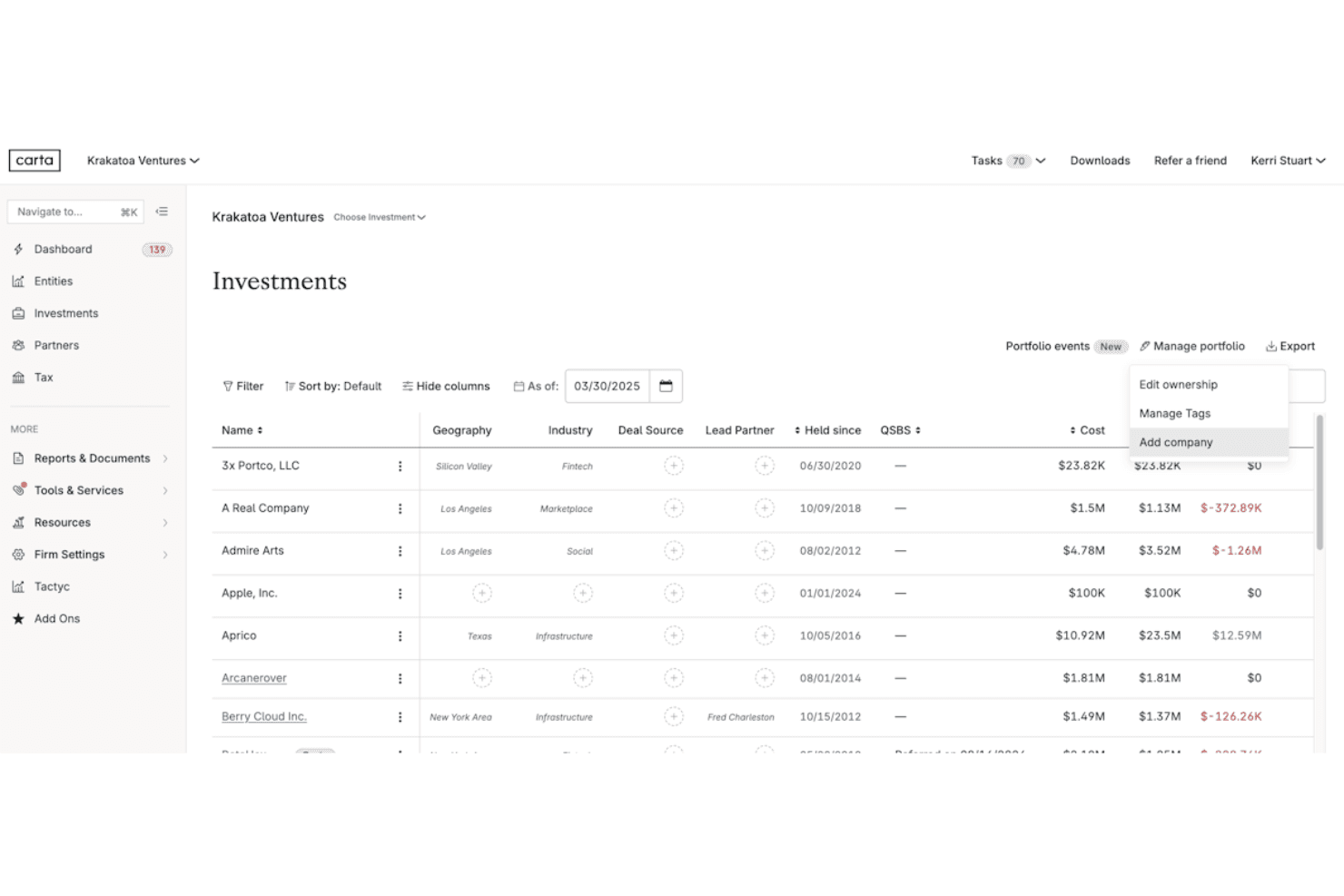The height and width of the screenshot is (896, 1344).
Task: Open the calendar date picker icon
Action: 666,386
